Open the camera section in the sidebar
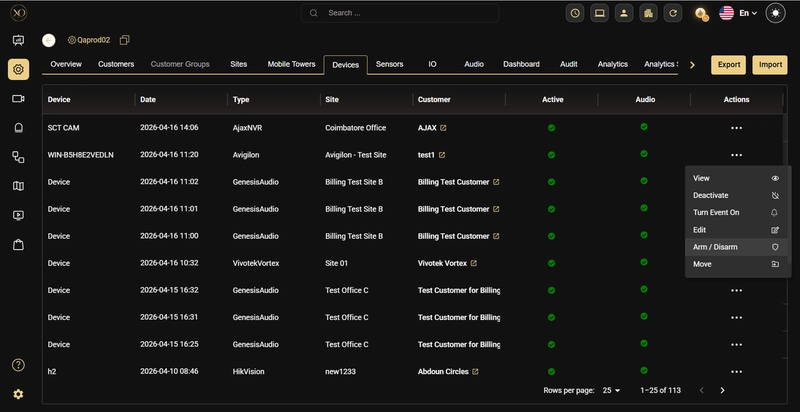The image size is (800, 412). 18,98
